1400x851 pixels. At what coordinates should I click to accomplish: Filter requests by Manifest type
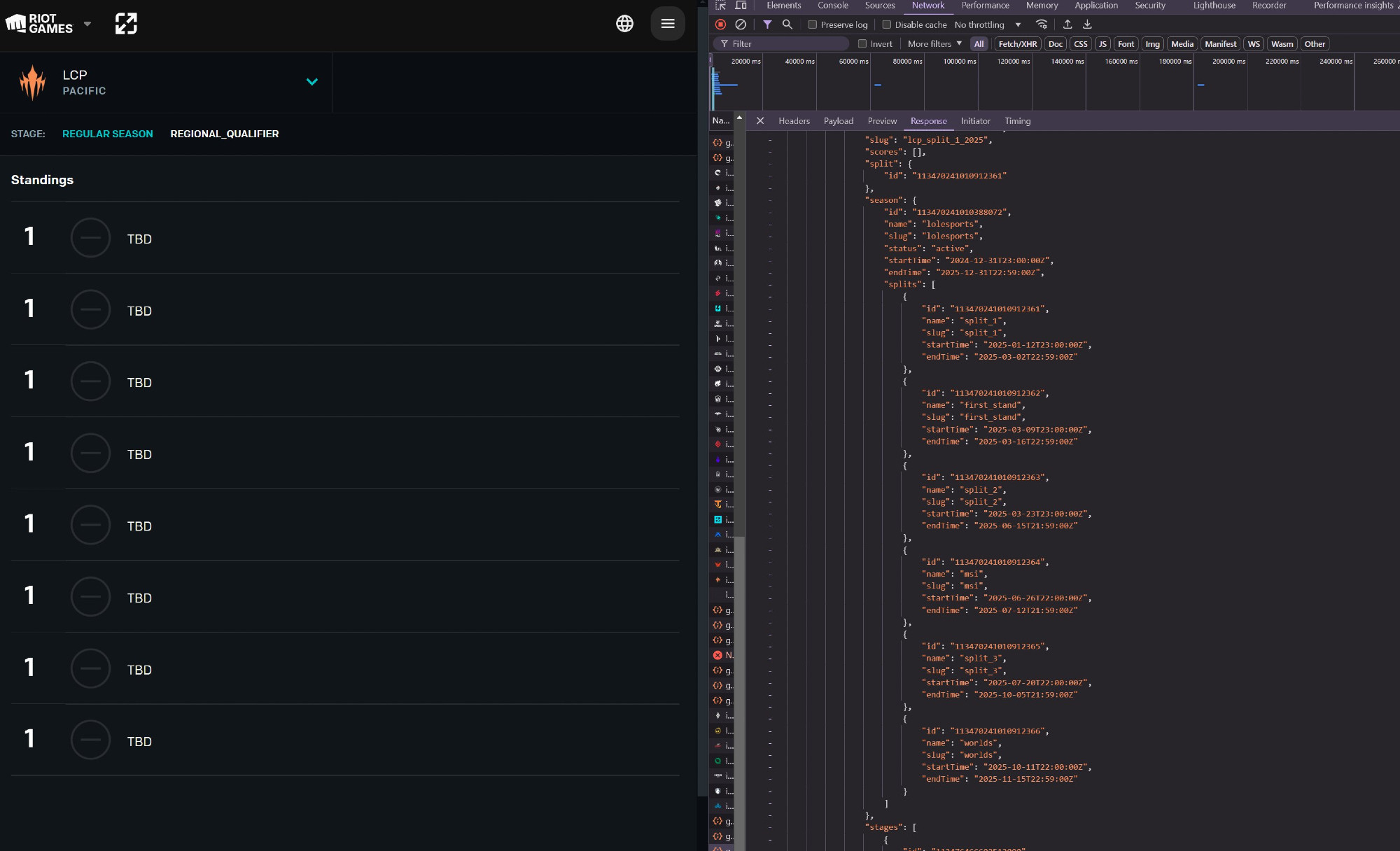[x=1220, y=44]
